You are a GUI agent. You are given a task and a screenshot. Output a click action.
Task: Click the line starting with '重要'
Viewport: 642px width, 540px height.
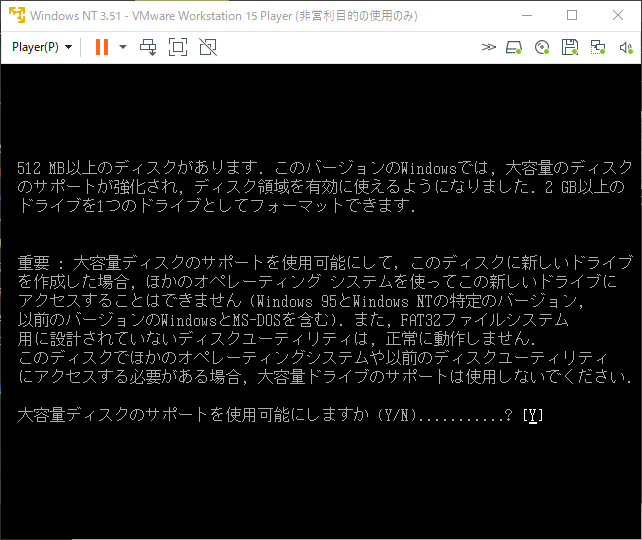point(325,263)
